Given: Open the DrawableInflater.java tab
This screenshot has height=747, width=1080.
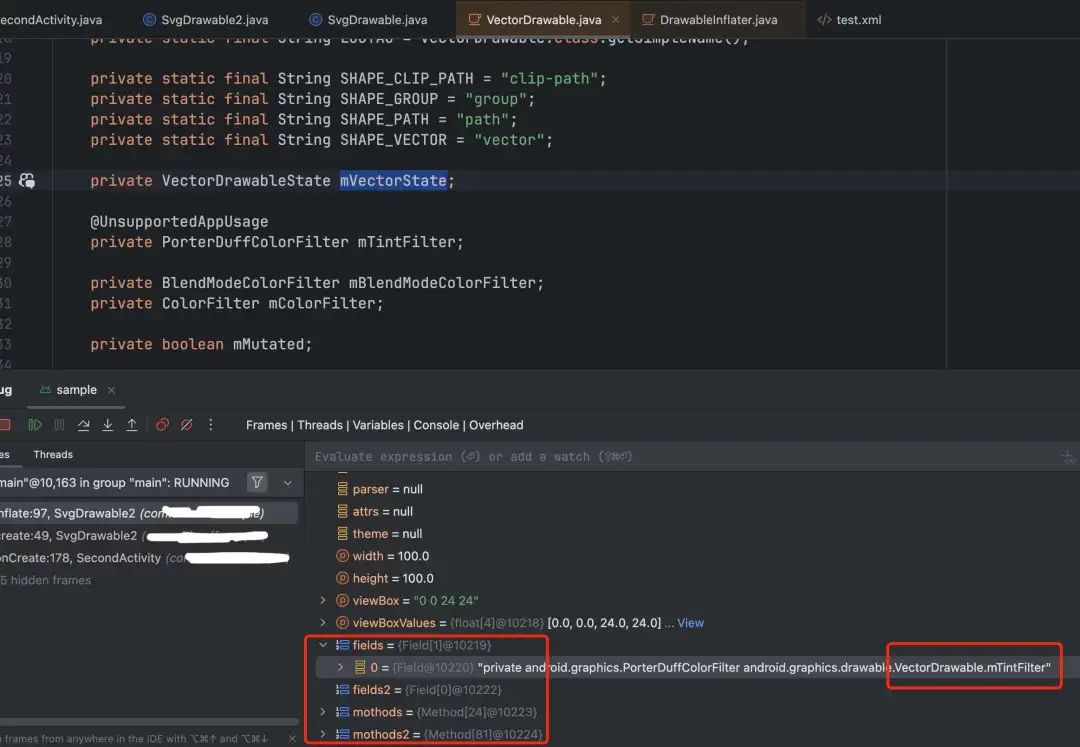Looking at the screenshot, I should coord(709,20).
